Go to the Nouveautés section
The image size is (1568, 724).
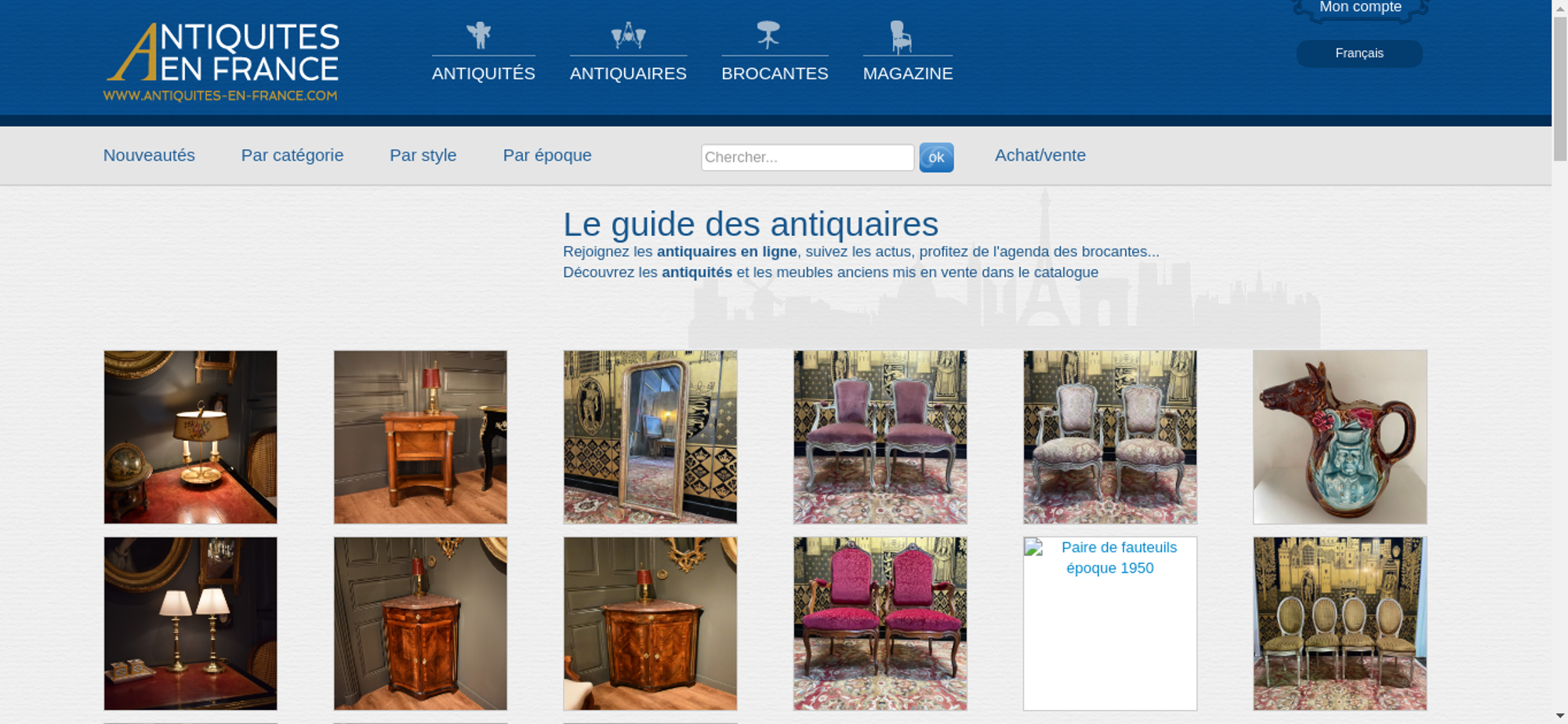pos(149,155)
